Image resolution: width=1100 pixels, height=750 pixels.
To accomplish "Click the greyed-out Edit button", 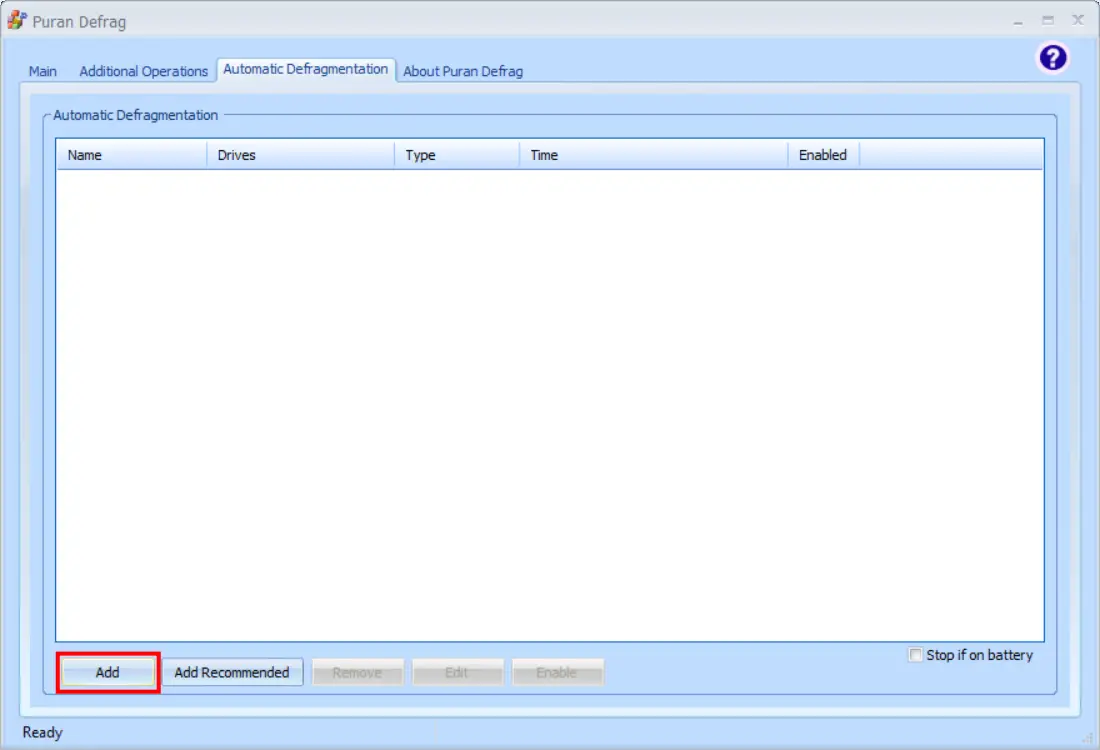I will coord(457,672).
